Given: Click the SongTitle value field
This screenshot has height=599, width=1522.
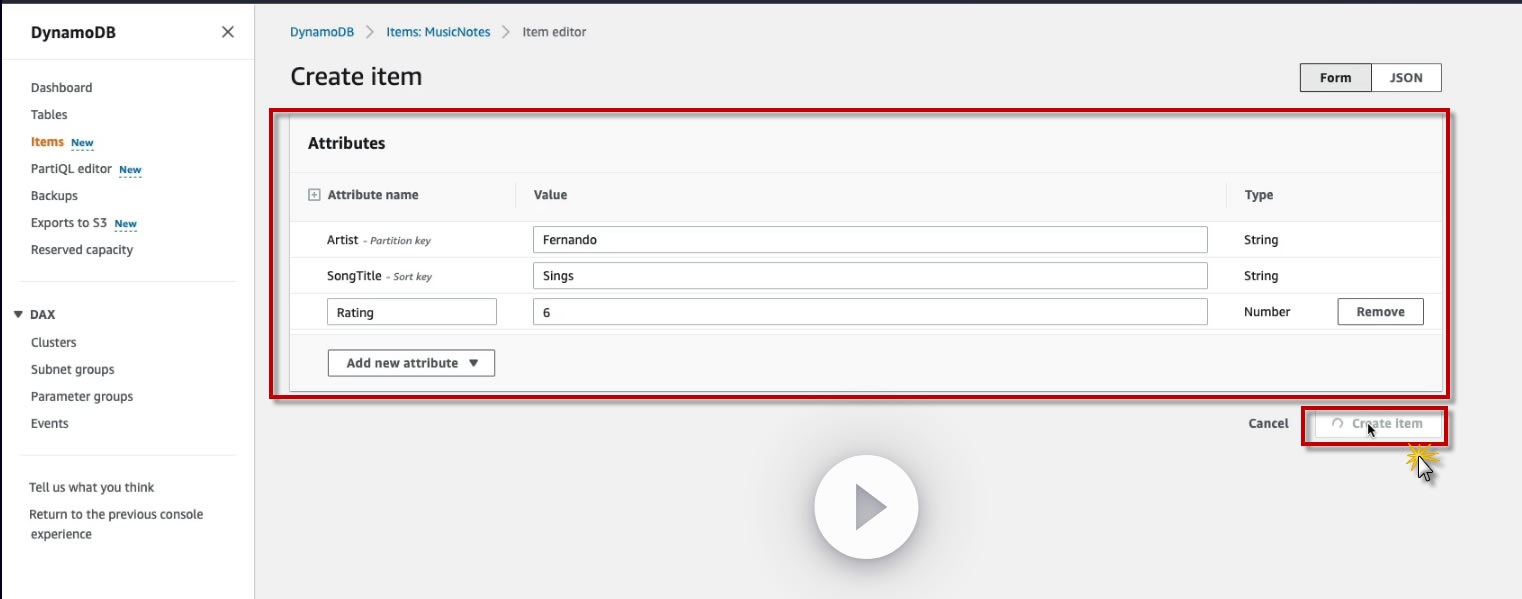Looking at the screenshot, I should [x=870, y=276].
